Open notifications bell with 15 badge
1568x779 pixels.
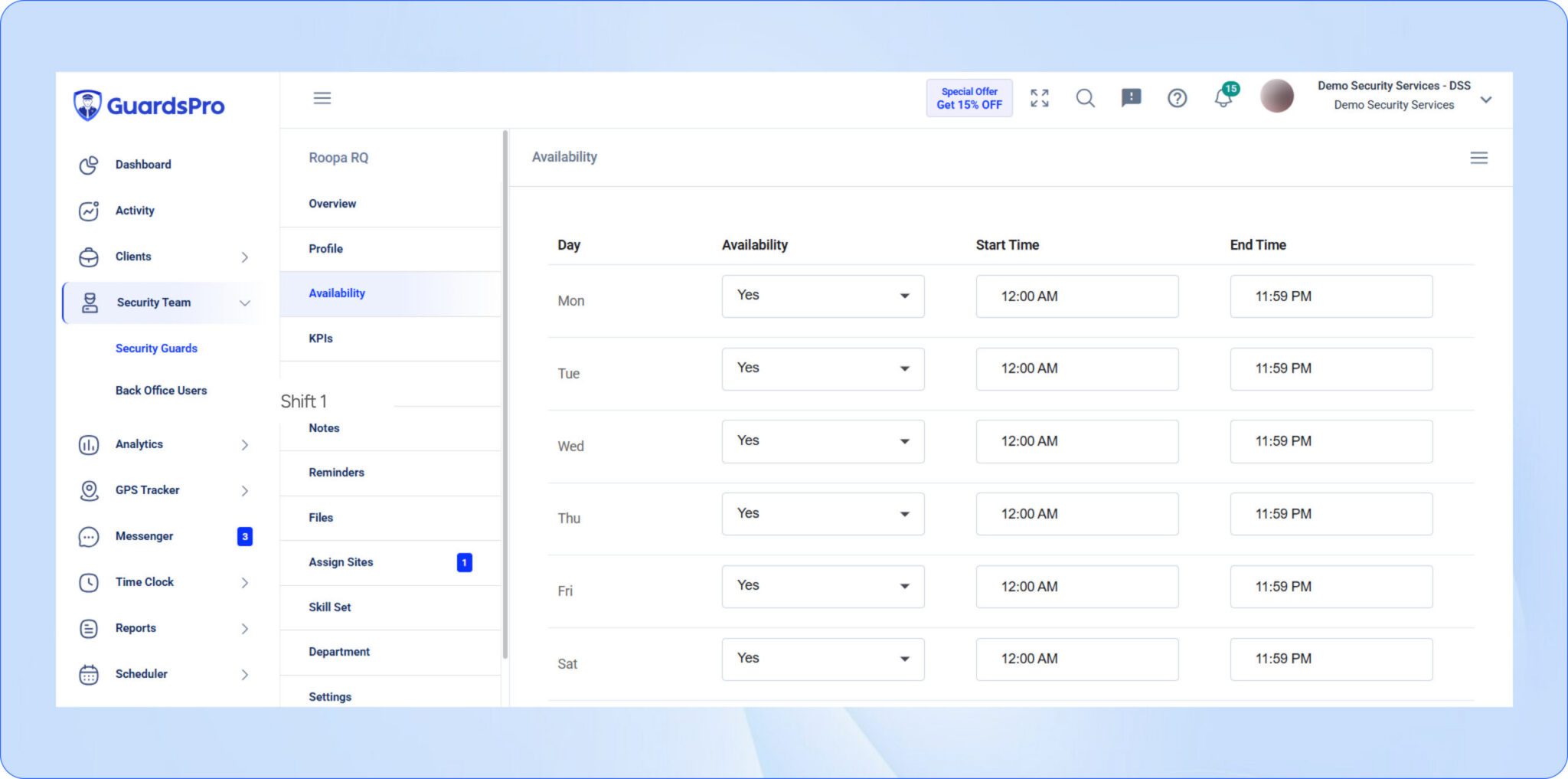click(1224, 97)
